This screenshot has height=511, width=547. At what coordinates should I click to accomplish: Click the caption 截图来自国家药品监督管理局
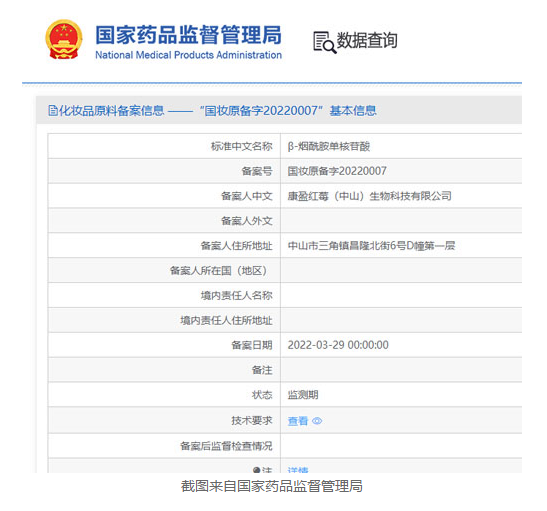click(272, 486)
